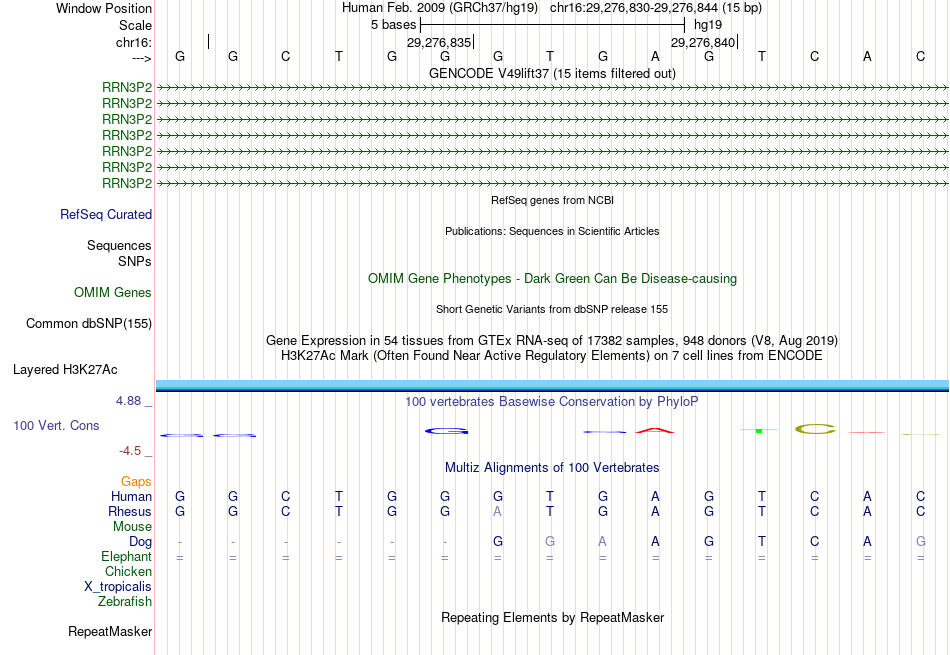The image size is (950, 655).
Task: Click the 29,276,835 coordinate marker
Action: point(439,42)
